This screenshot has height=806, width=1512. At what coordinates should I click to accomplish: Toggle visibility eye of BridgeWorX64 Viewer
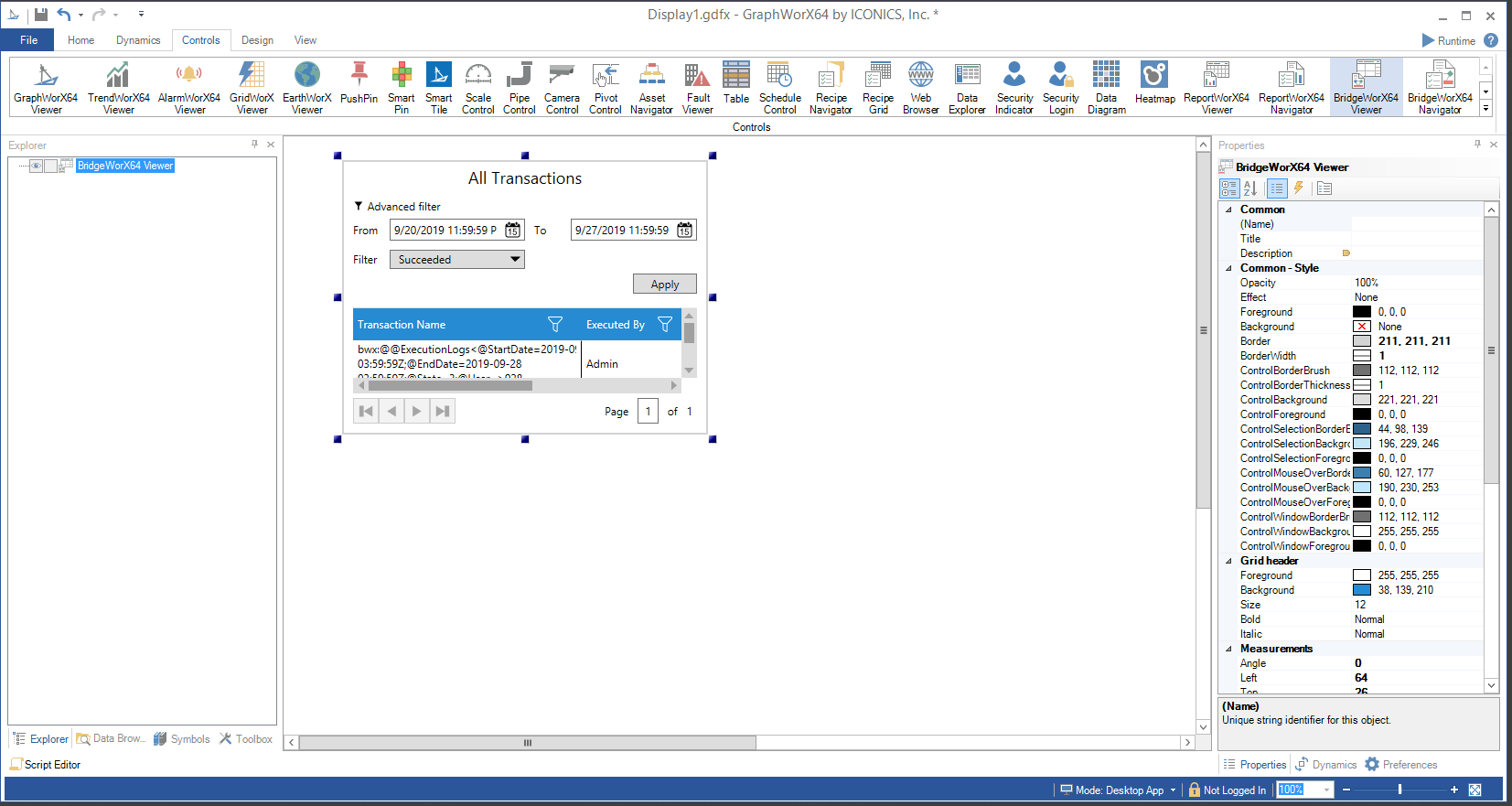[37, 166]
